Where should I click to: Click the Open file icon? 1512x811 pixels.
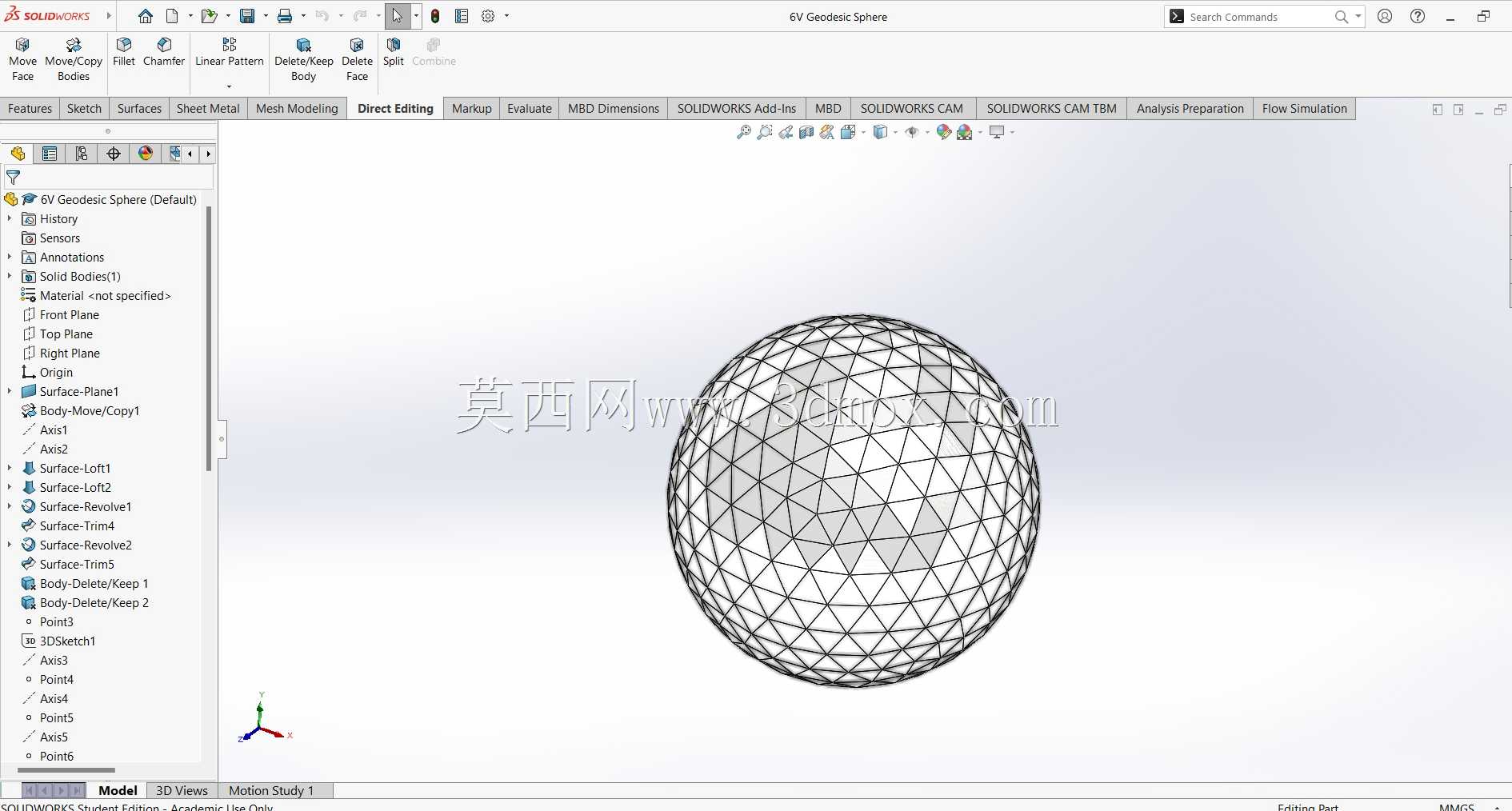click(209, 16)
